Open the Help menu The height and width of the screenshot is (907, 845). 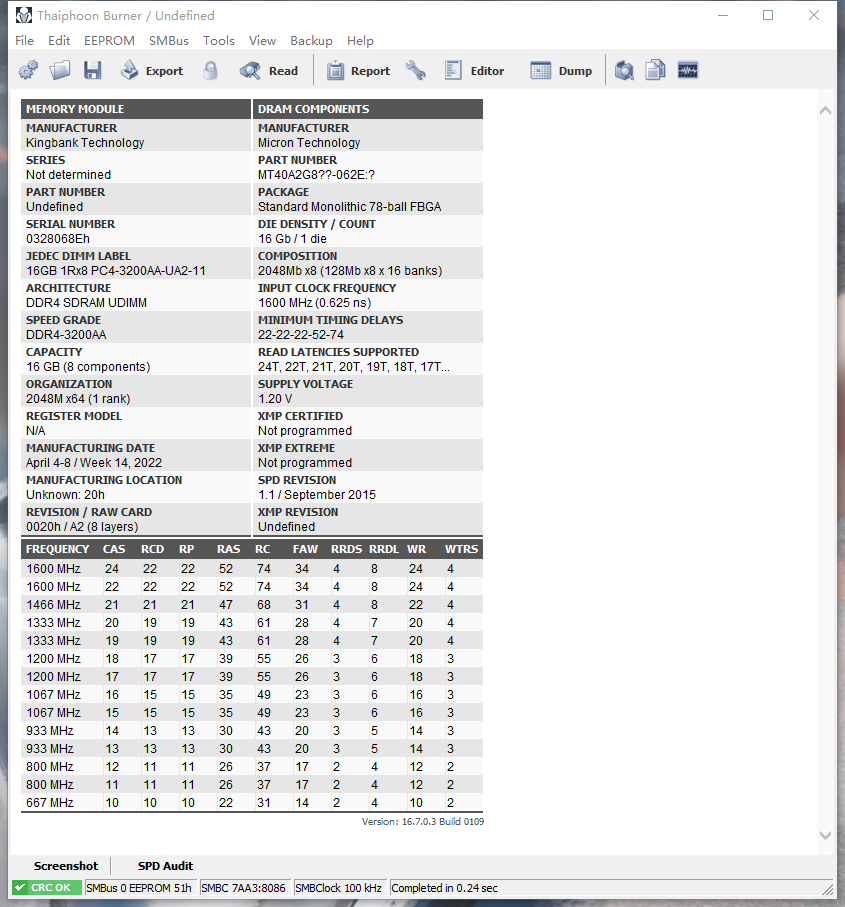pyautogui.click(x=360, y=40)
